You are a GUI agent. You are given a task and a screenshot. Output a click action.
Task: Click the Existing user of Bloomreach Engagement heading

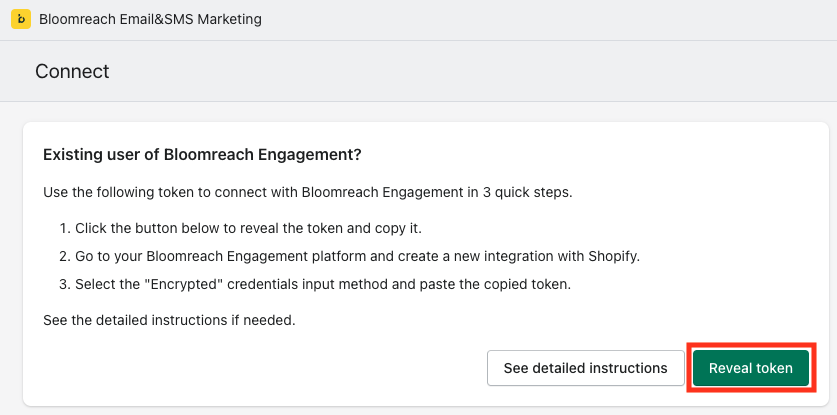point(202,155)
